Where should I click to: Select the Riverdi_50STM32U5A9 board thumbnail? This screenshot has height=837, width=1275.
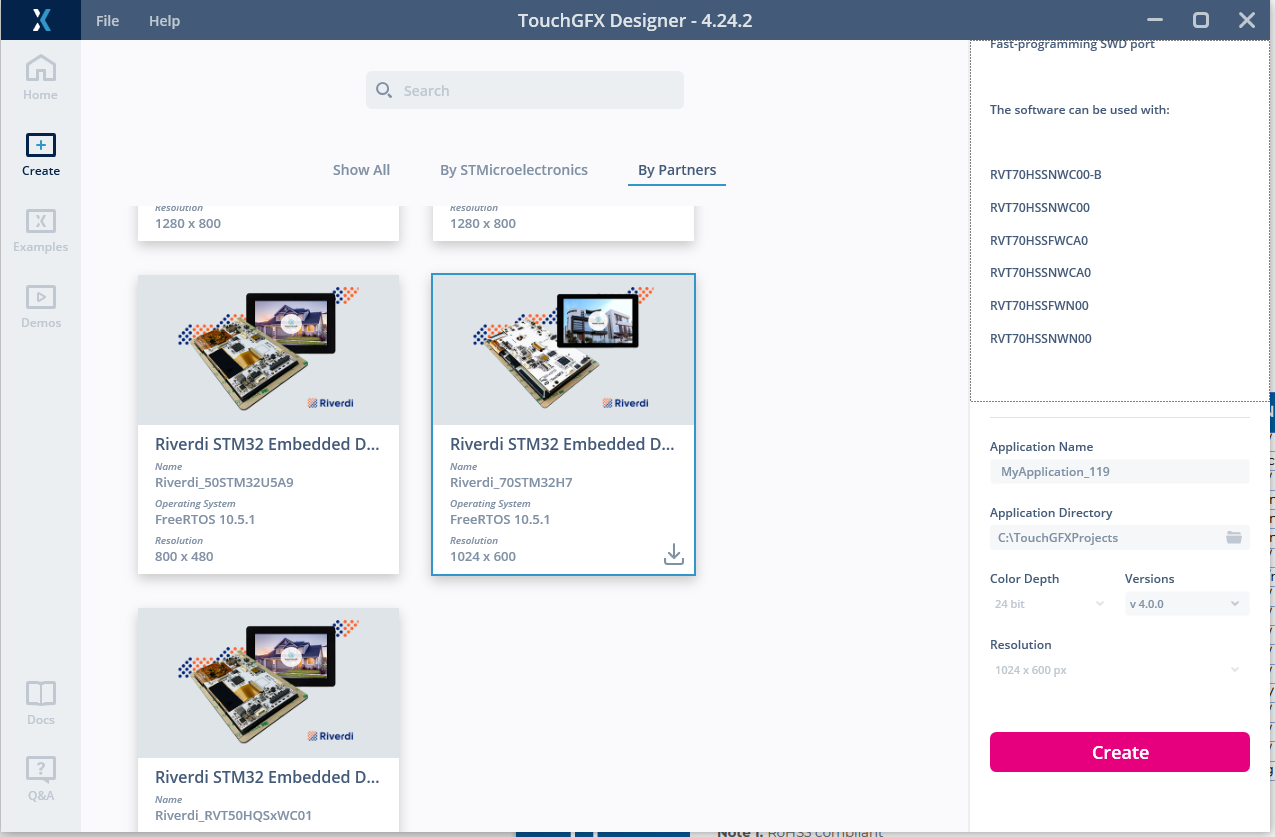(268, 349)
